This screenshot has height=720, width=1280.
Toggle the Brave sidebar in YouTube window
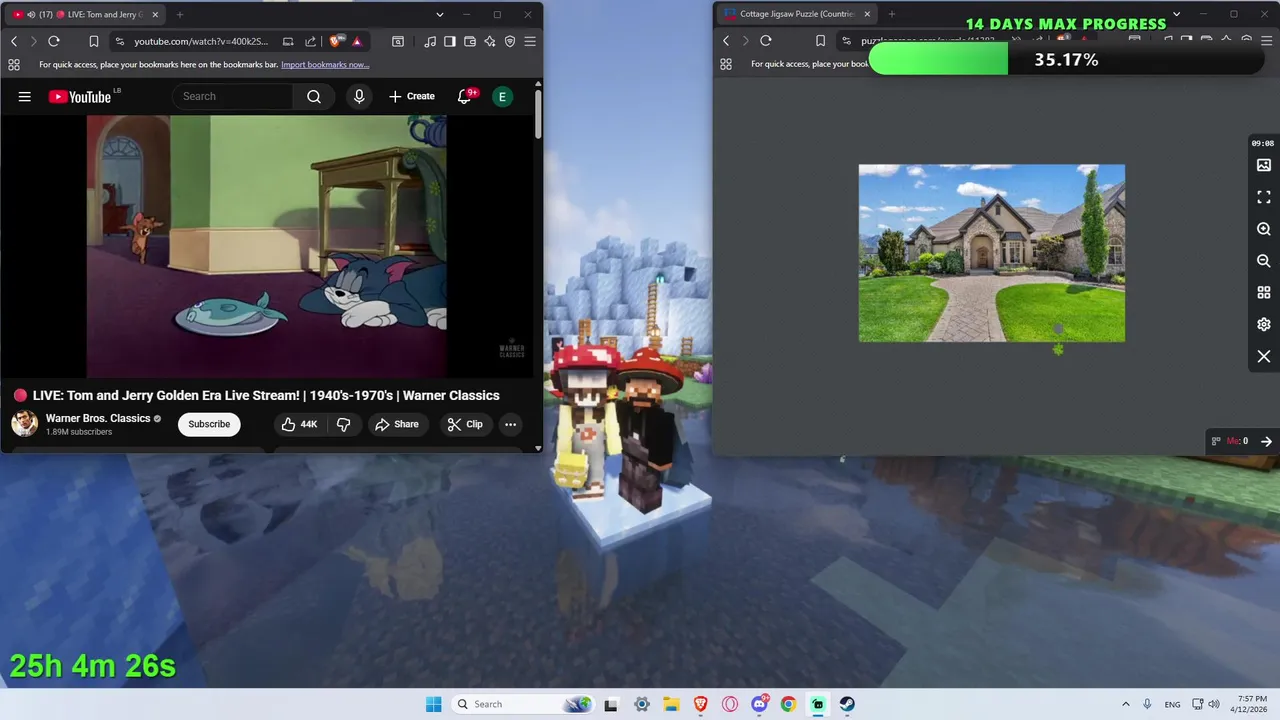pyautogui.click(x=450, y=41)
